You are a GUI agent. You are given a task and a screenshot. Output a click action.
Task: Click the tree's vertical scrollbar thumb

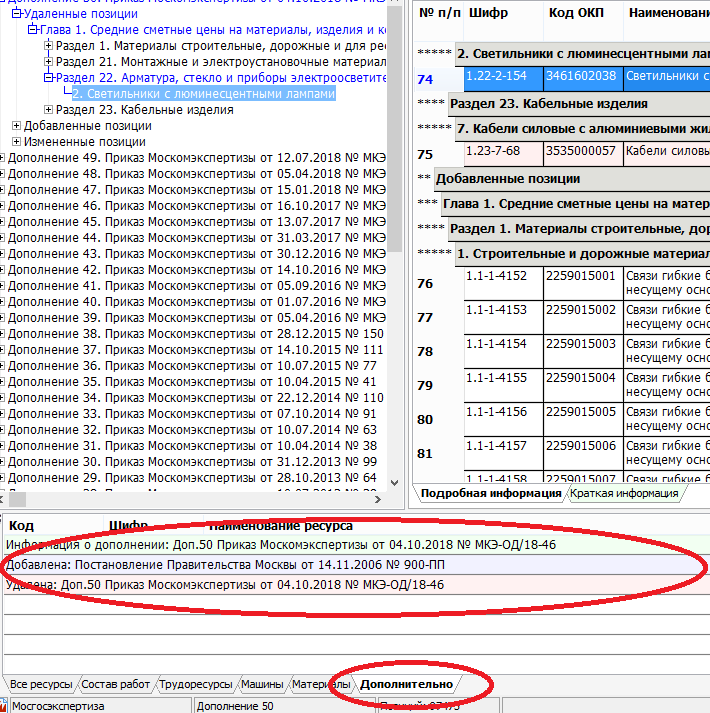coord(395,128)
